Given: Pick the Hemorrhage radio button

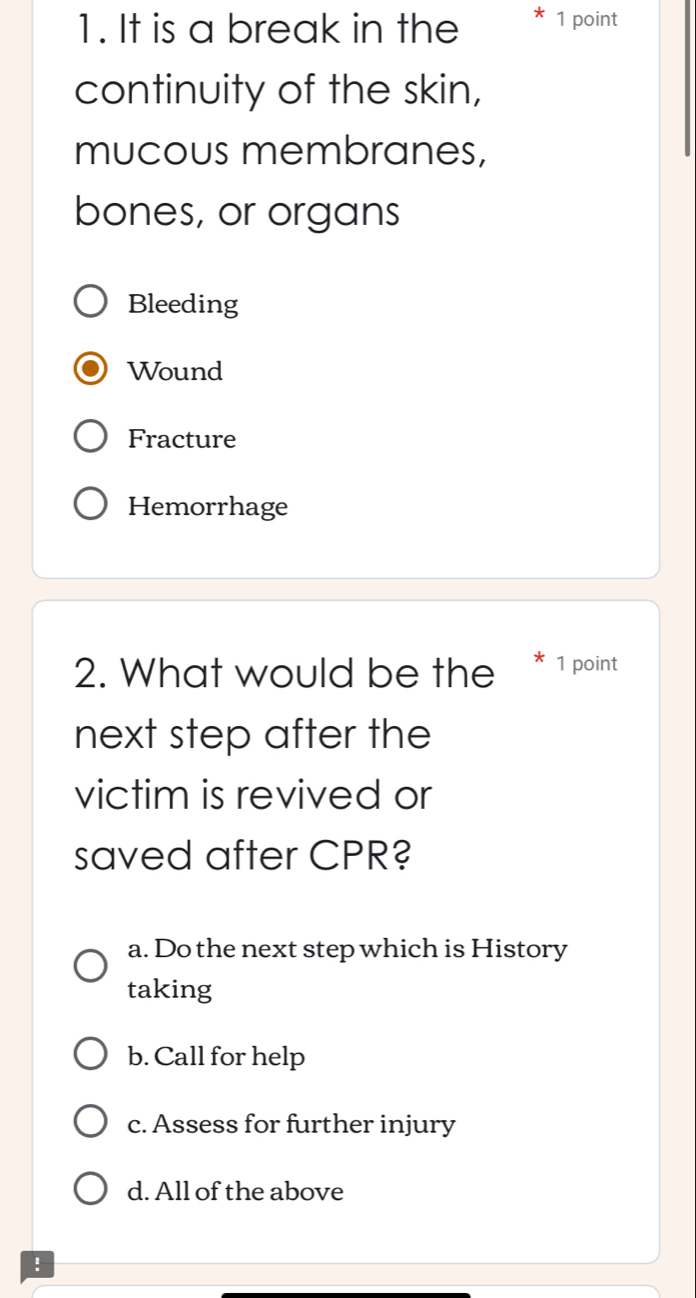Looking at the screenshot, I should 91,506.
